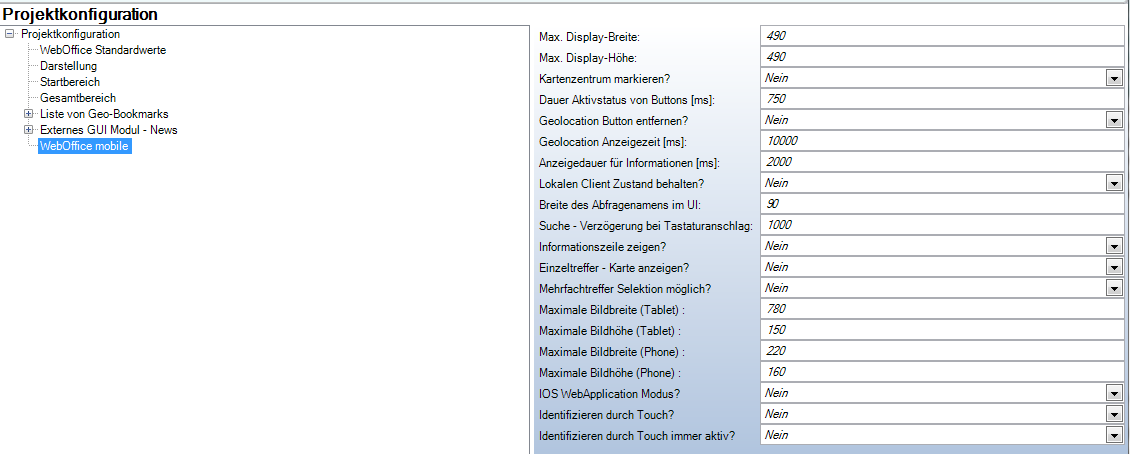Screen dimensions: 1130x454
Task: Open the Geolocation Button entfernen dropdown
Action: tap(1113, 120)
